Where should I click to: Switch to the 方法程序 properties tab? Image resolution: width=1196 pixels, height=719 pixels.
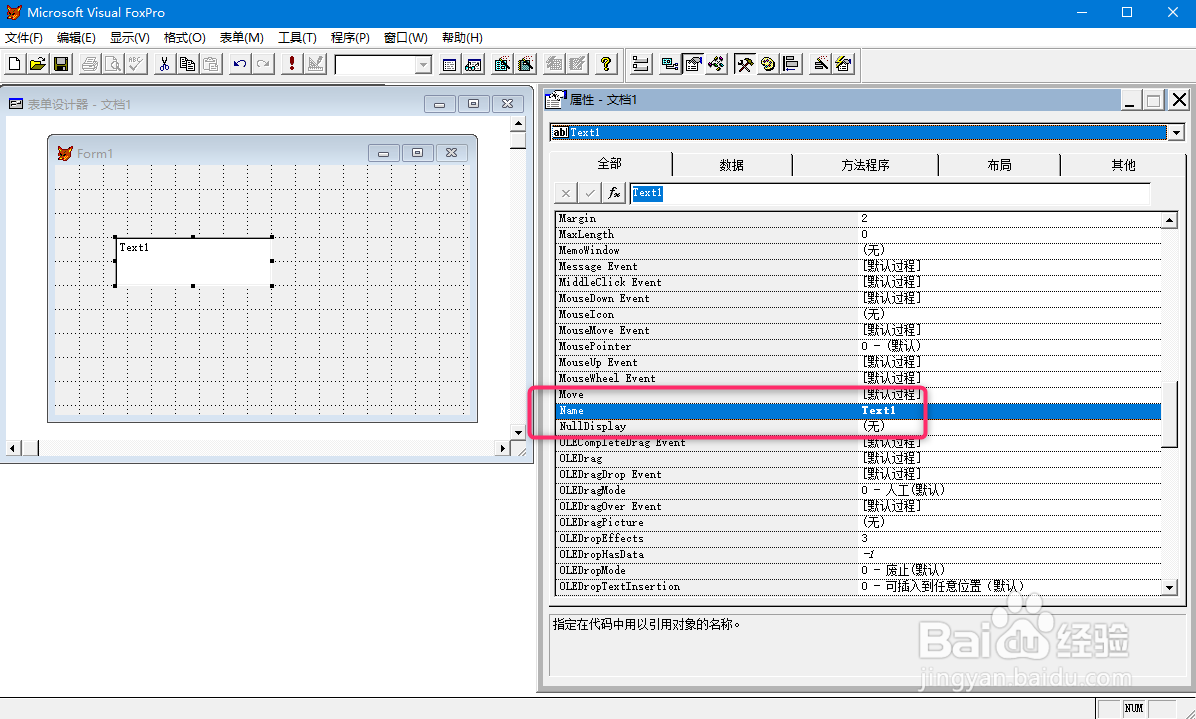click(x=866, y=165)
